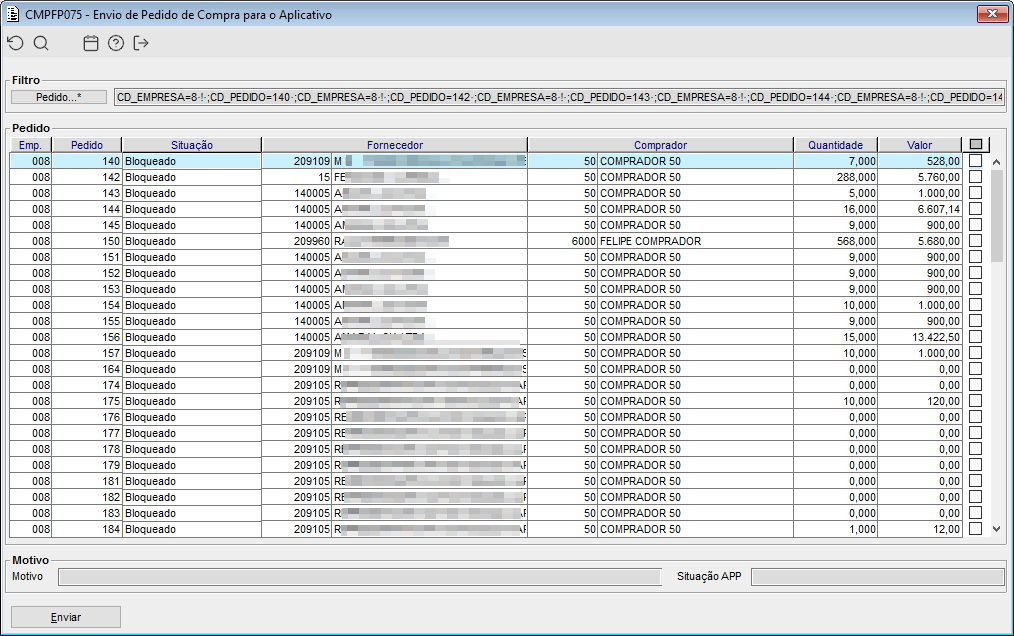Tick the checkbox on pedido 143 row
This screenshot has height=636, width=1014.
[x=975, y=193]
